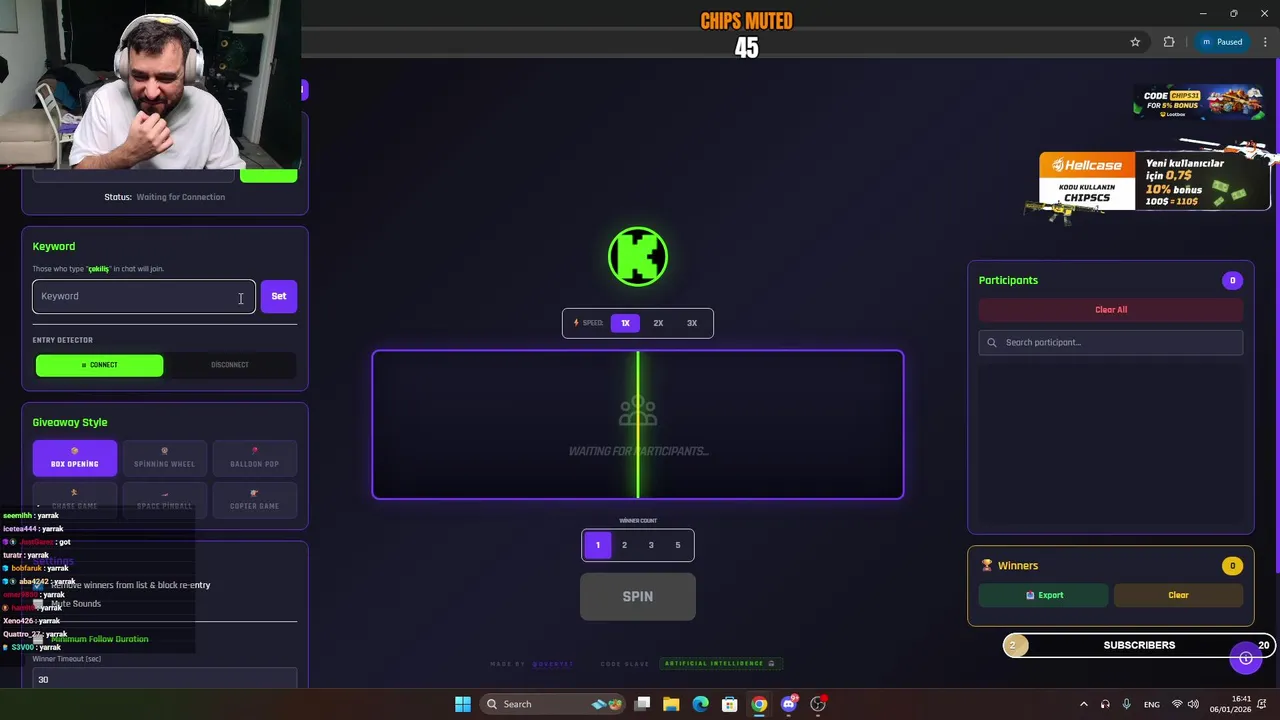This screenshot has height=720, width=1280.
Task: Open File Explorer from the taskbar
Action: pos(671,704)
